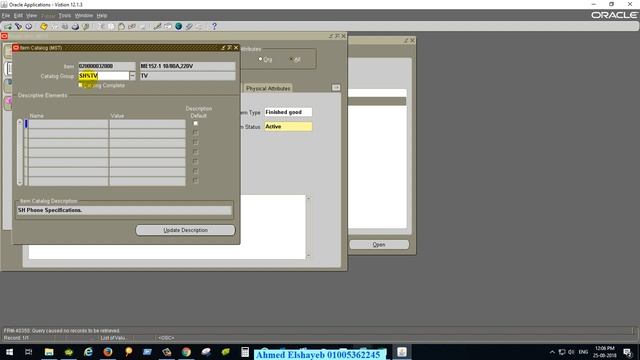
Task: Open the Item Status field showing Active
Action: (288, 127)
